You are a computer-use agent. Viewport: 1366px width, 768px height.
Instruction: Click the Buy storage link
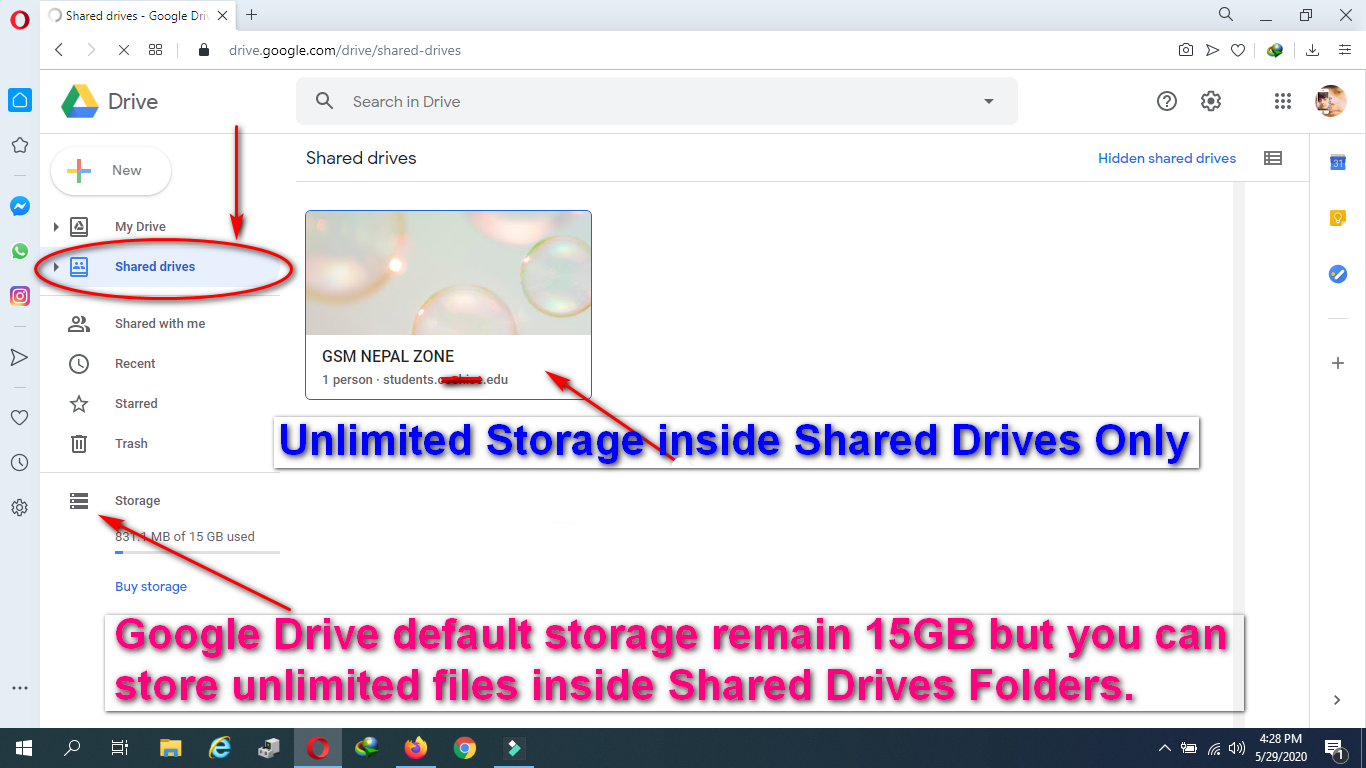point(151,587)
